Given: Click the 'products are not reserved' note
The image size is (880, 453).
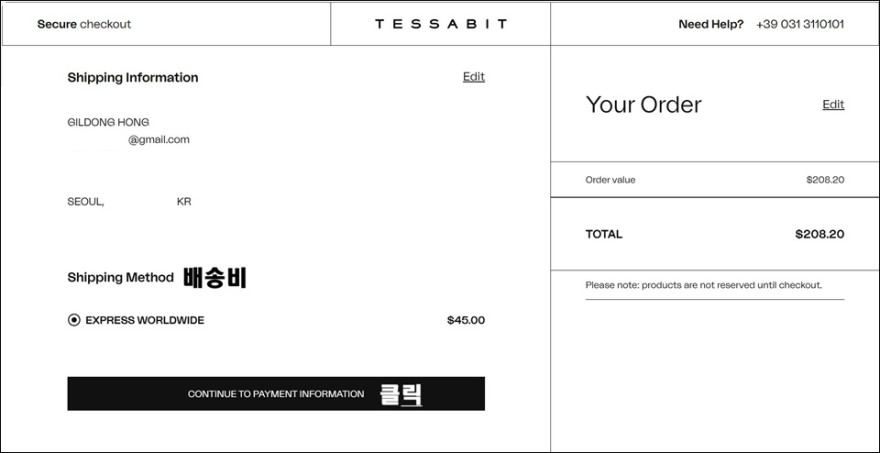Looking at the screenshot, I should 703,285.
